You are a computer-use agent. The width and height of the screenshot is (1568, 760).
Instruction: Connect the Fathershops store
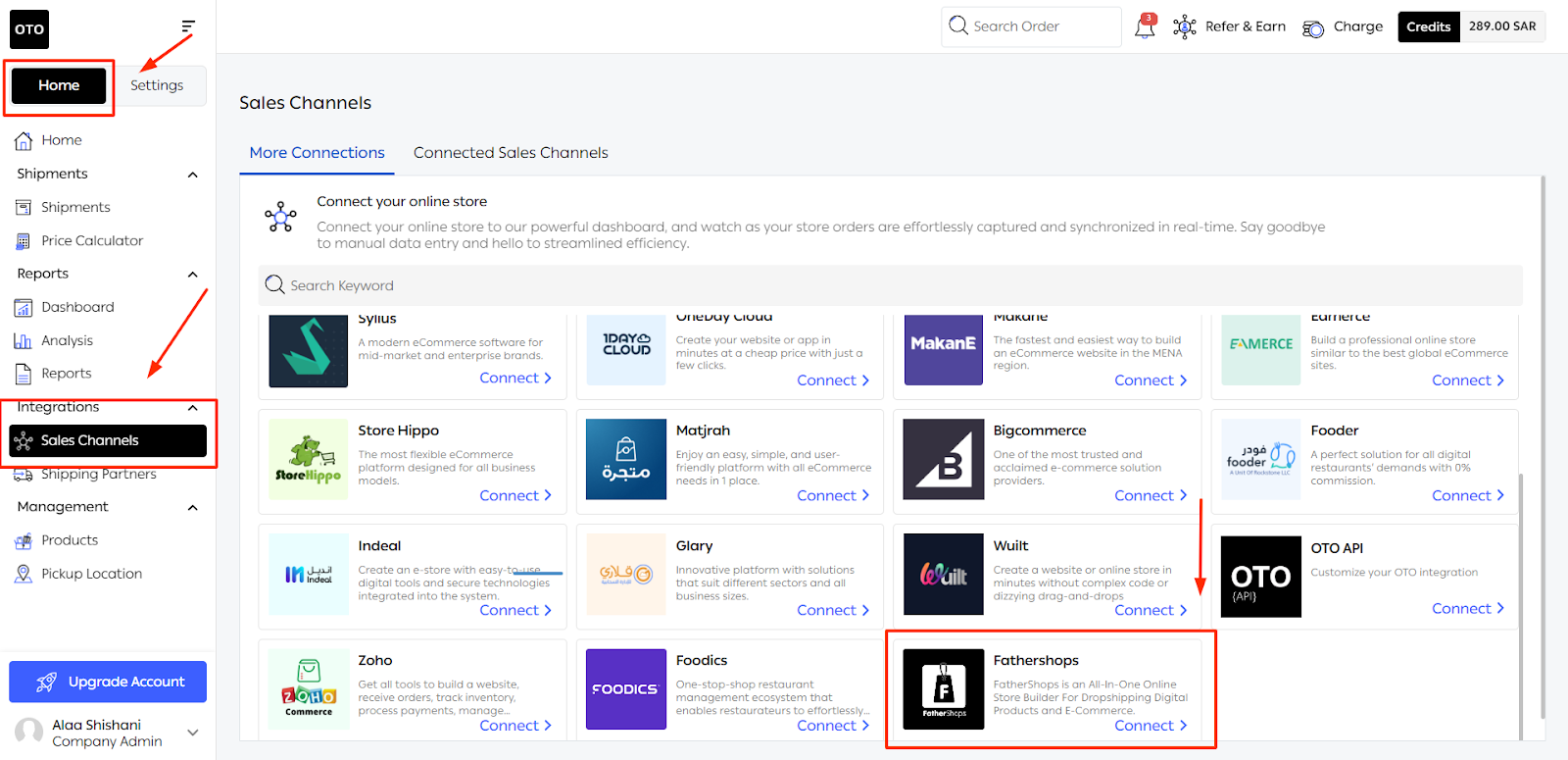[1151, 726]
